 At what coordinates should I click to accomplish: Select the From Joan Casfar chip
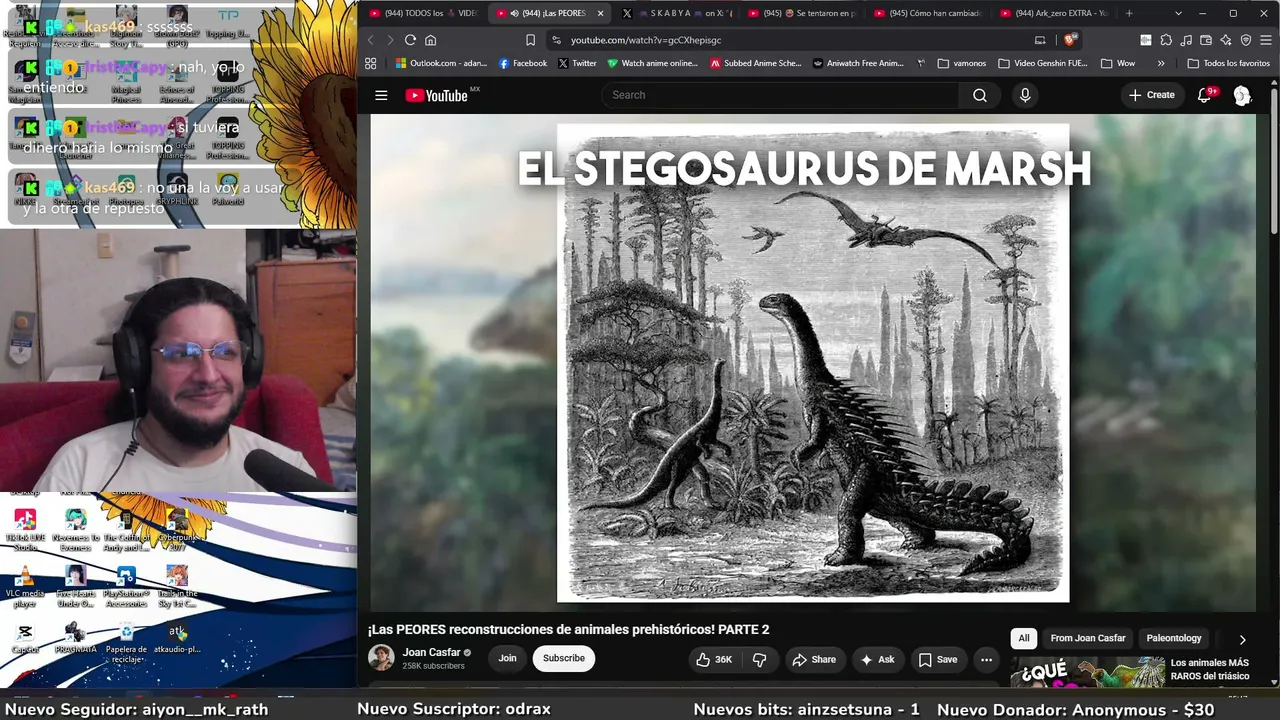[1088, 639]
